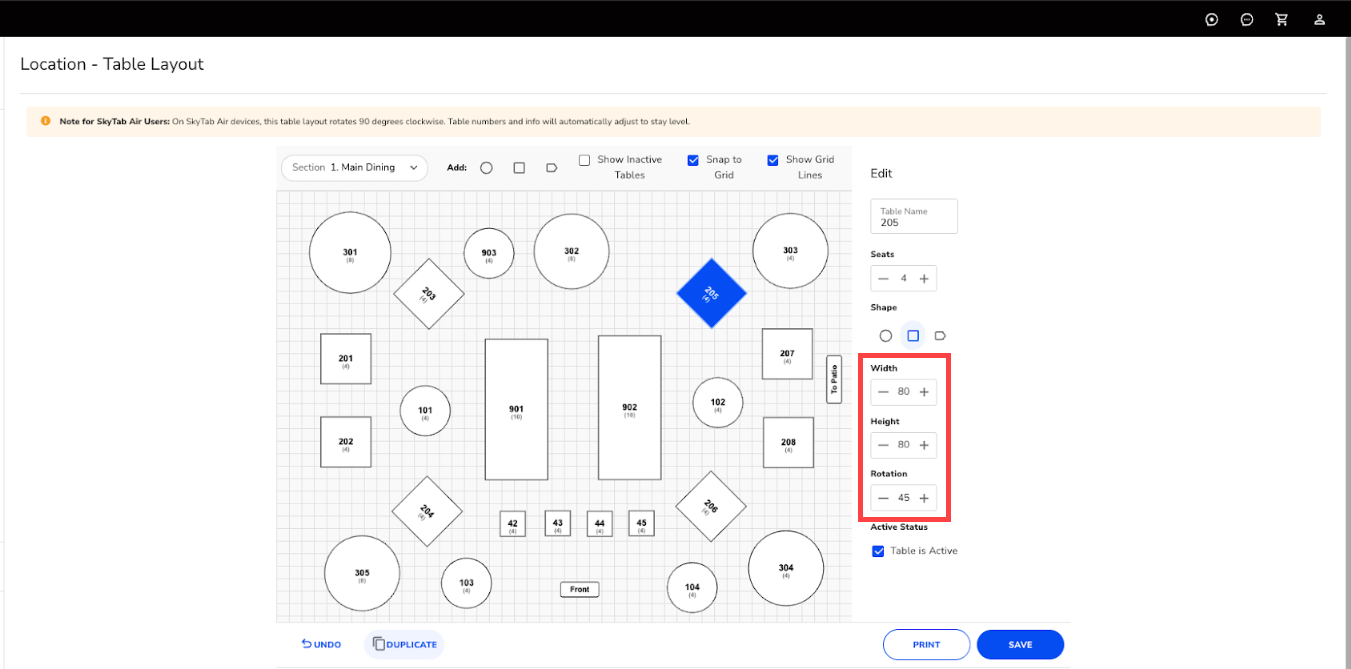The height and width of the screenshot is (669, 1351).
Task: Open the Section Main Dining dropdown
Action: point(354,168)
